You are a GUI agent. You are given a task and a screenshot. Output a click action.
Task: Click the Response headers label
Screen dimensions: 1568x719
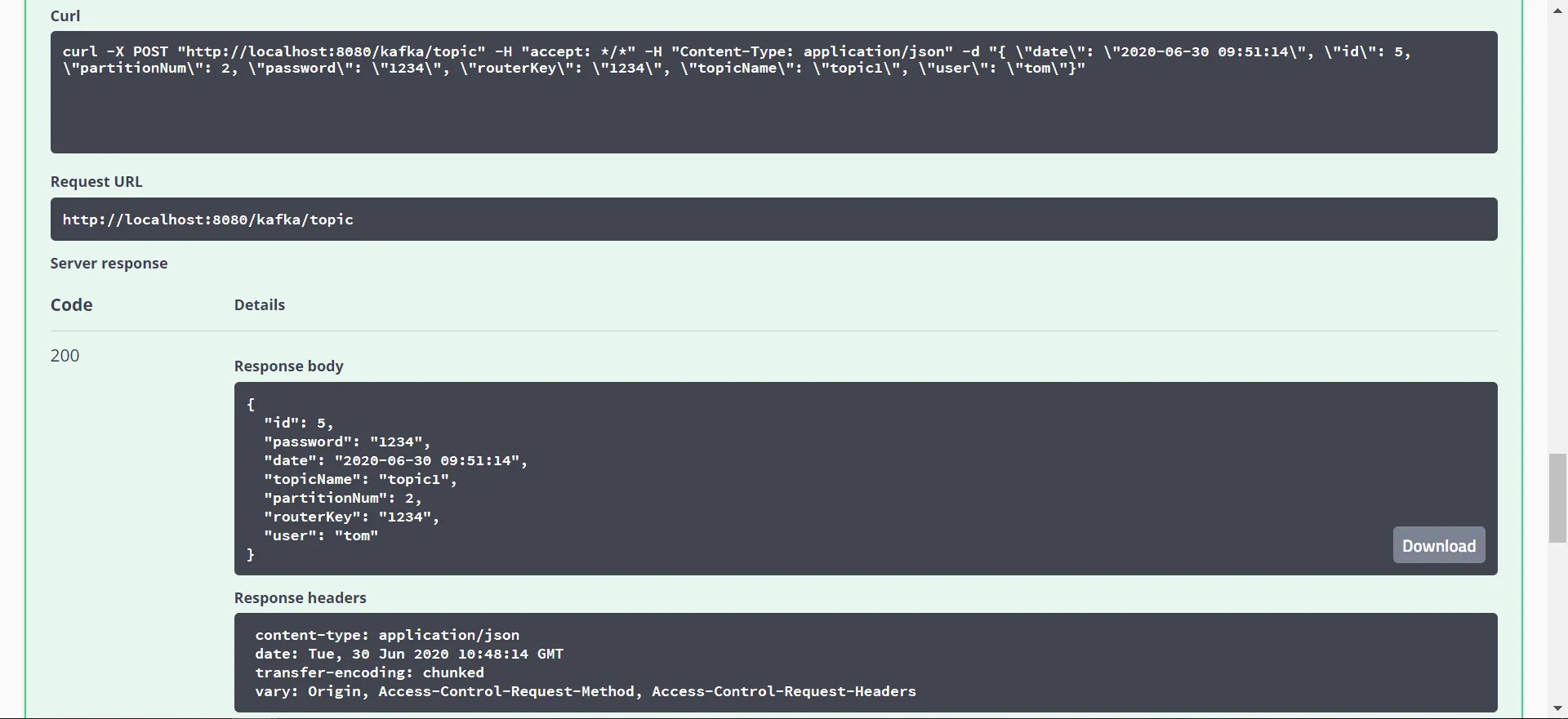(x=300, y=598)
